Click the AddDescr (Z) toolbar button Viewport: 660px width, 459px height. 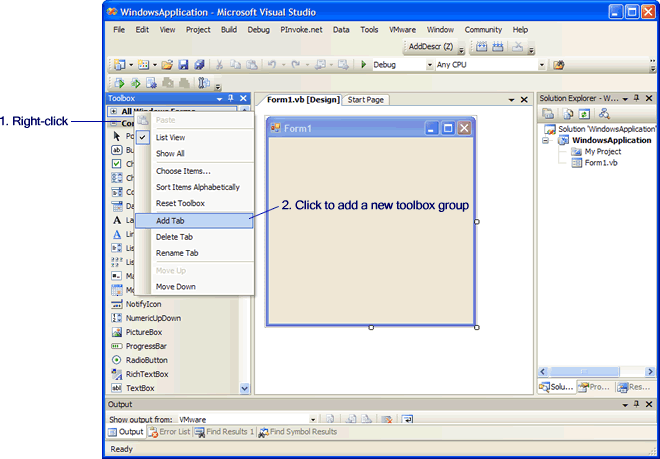432,47
